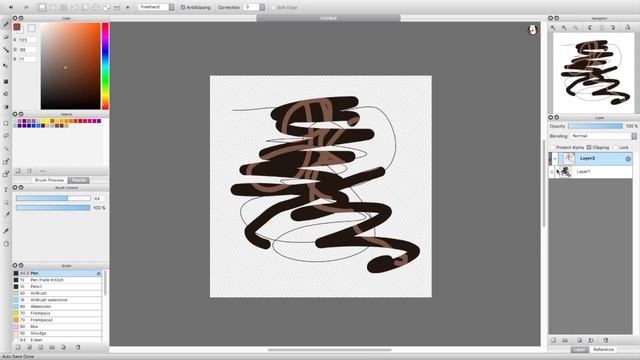
Task: Select the FireAlpaca2 brush
Action: pyautogui.click(x=57, y=320)
